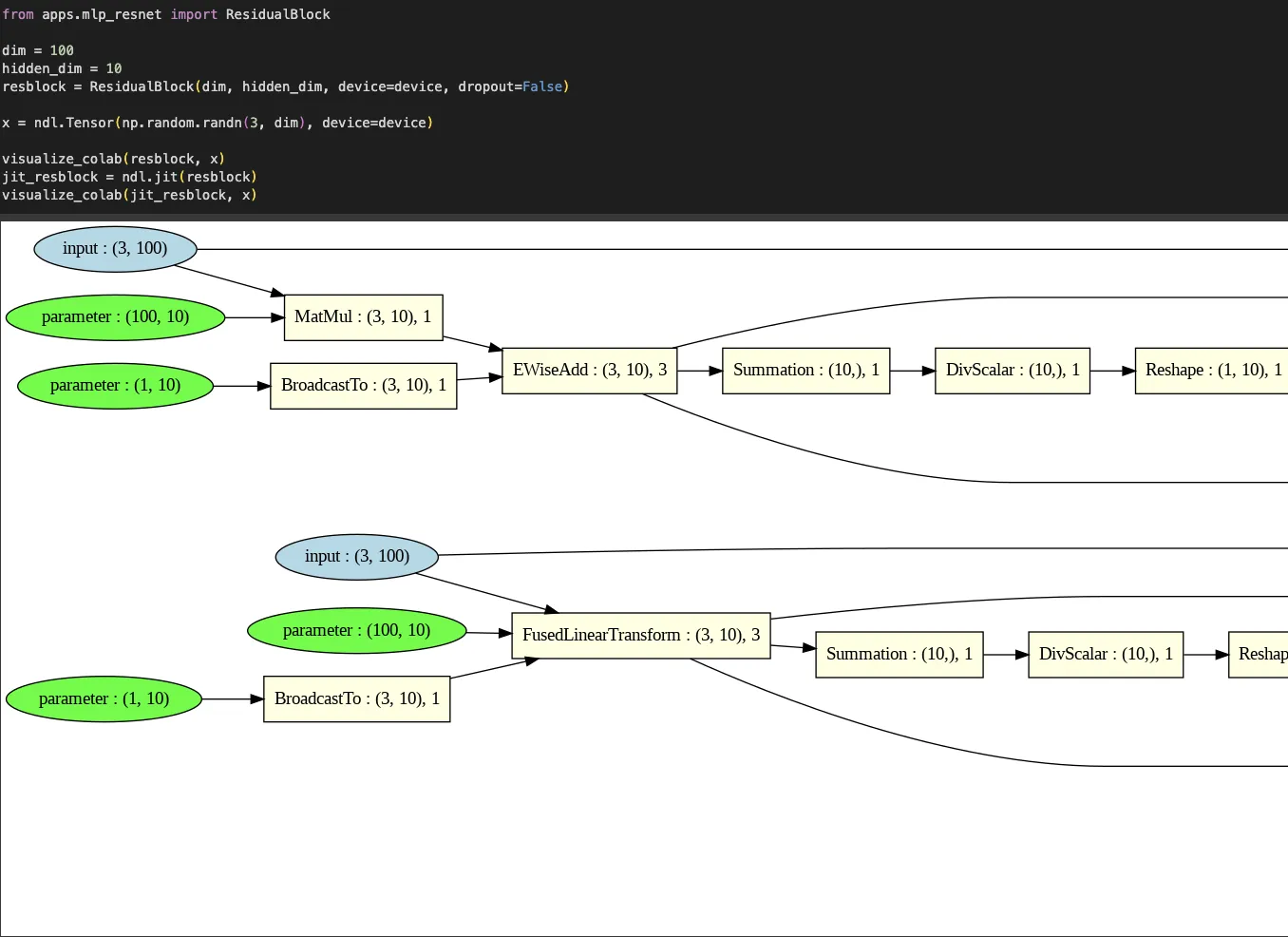1288x937 pixels.
Task: Click the FusedLinearTransform node
Action: point(640,636)
